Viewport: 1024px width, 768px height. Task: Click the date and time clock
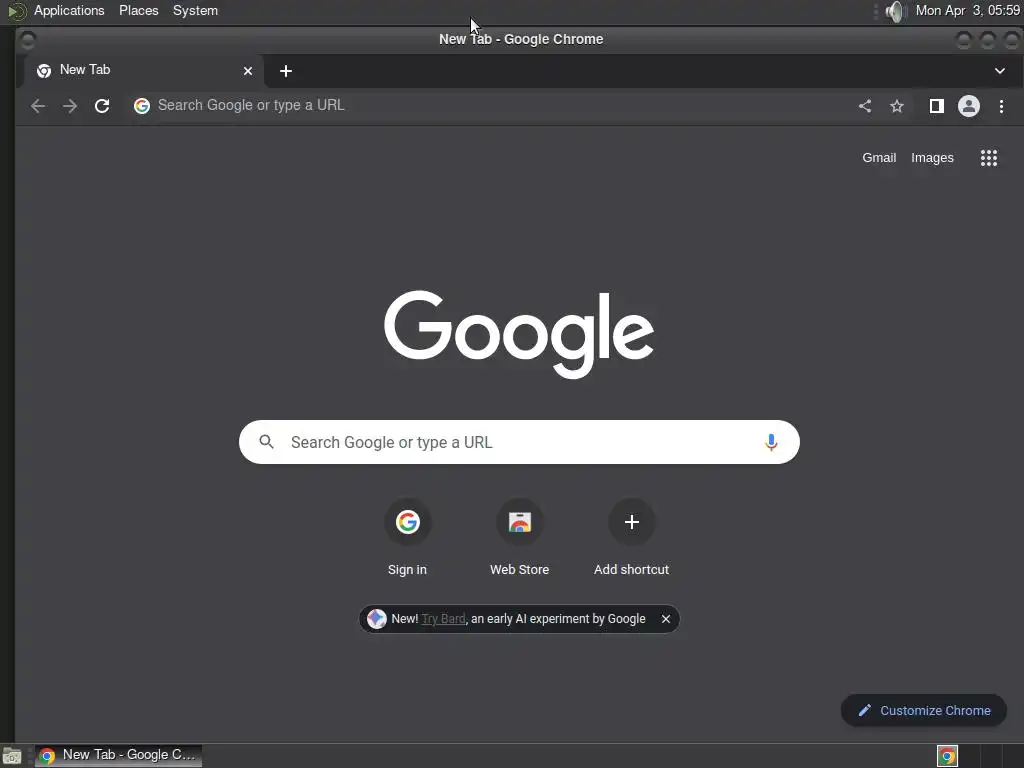pos(968,10)
